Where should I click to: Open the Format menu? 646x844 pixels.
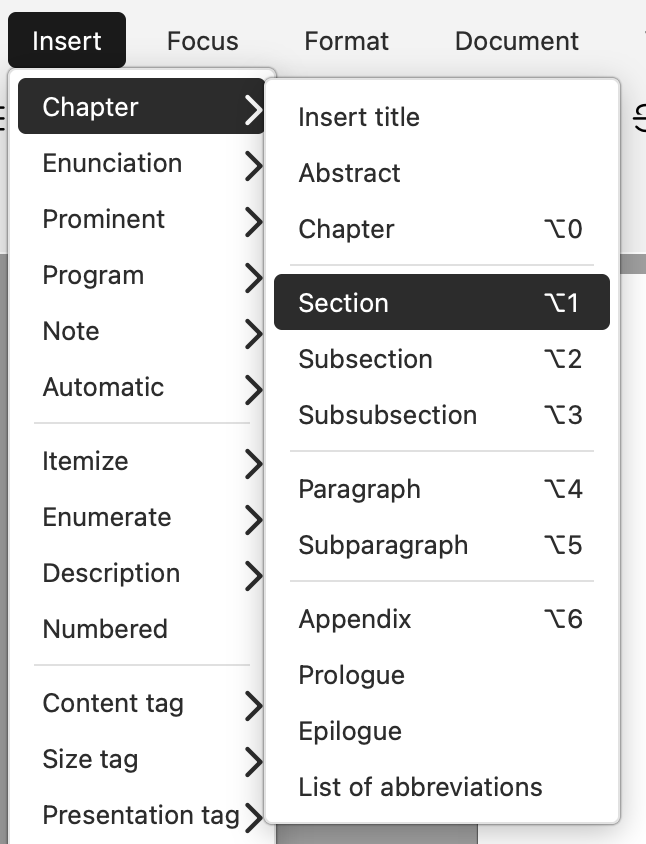tap(346, 41)
